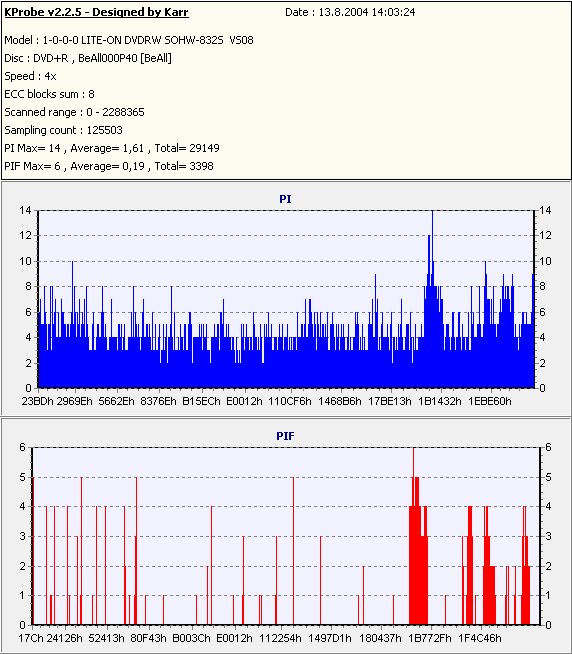Click the '23BDh' label under the PI chart
The image size is (572, 654).
point(38,401)
